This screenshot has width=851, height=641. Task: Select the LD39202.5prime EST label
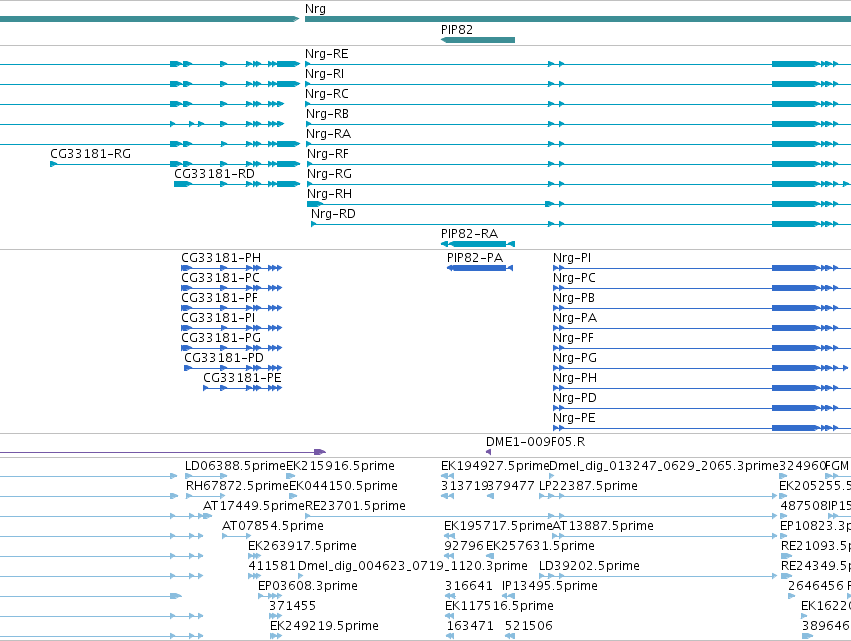coord(589,566)
